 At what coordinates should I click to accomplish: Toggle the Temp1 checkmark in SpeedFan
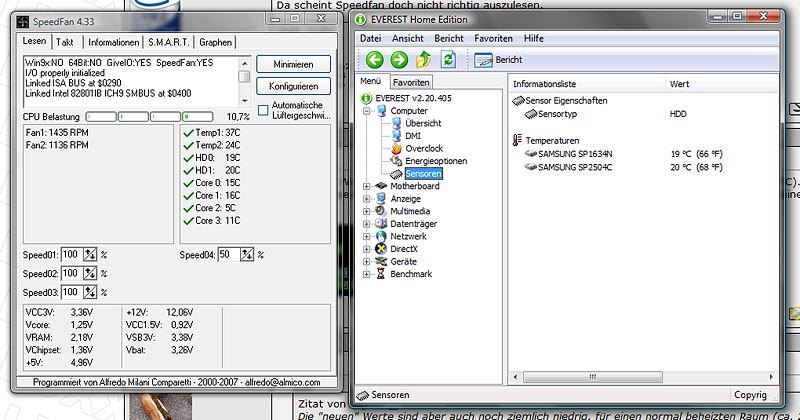click(188, 133)
